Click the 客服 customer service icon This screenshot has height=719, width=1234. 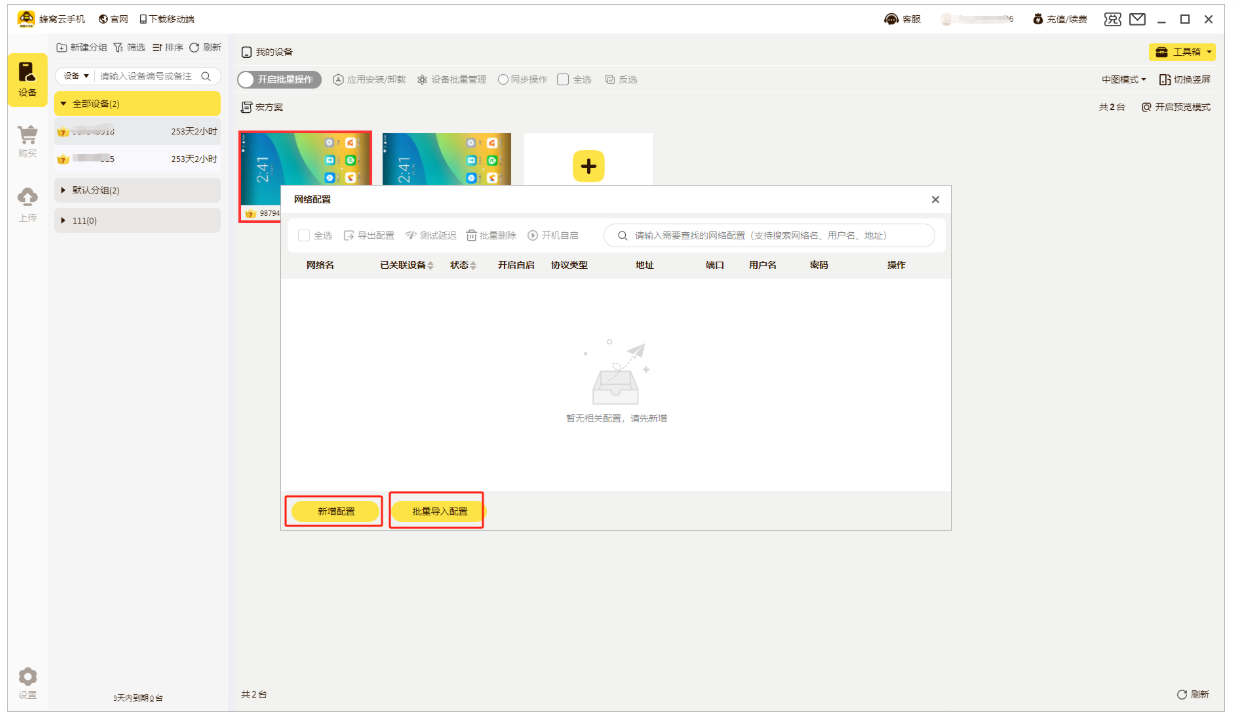pos(889,18)
